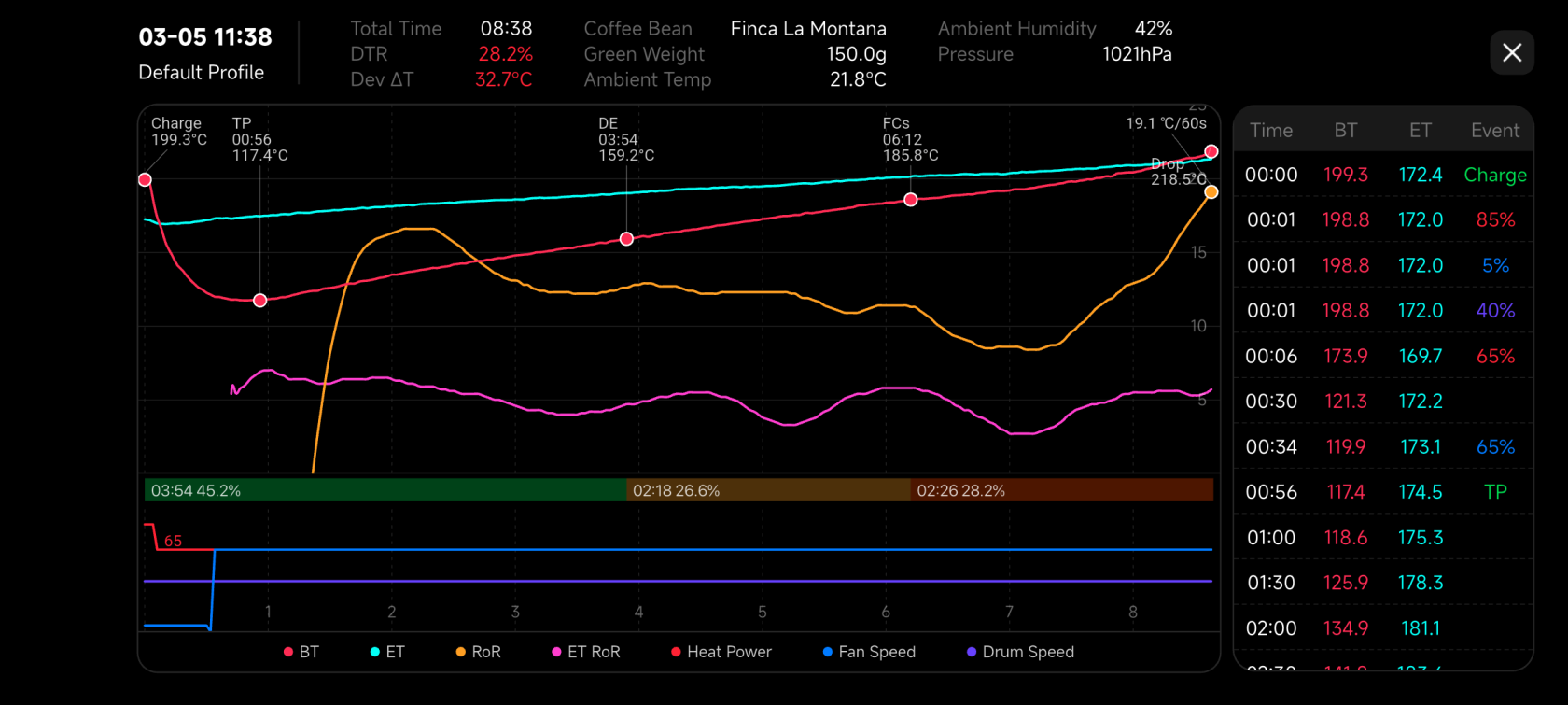The image size is (1568, 705).
Task: Select the 00:56 TP row in table
Action: pyautogui.click(x=1383, y=492)
